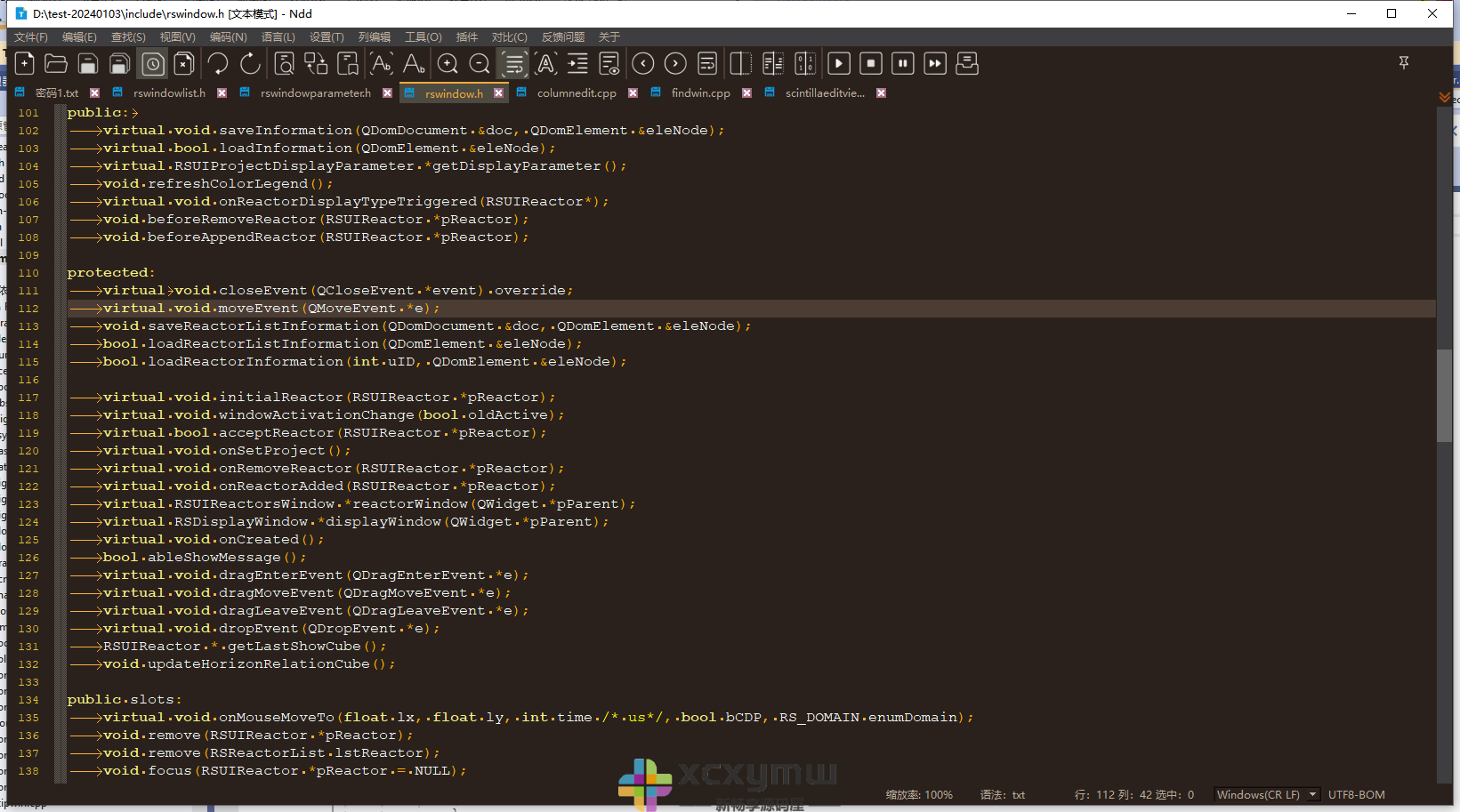Open a file with the folder icon
The width and height of the screenshot is (1460, 812).
coord(56,64)
